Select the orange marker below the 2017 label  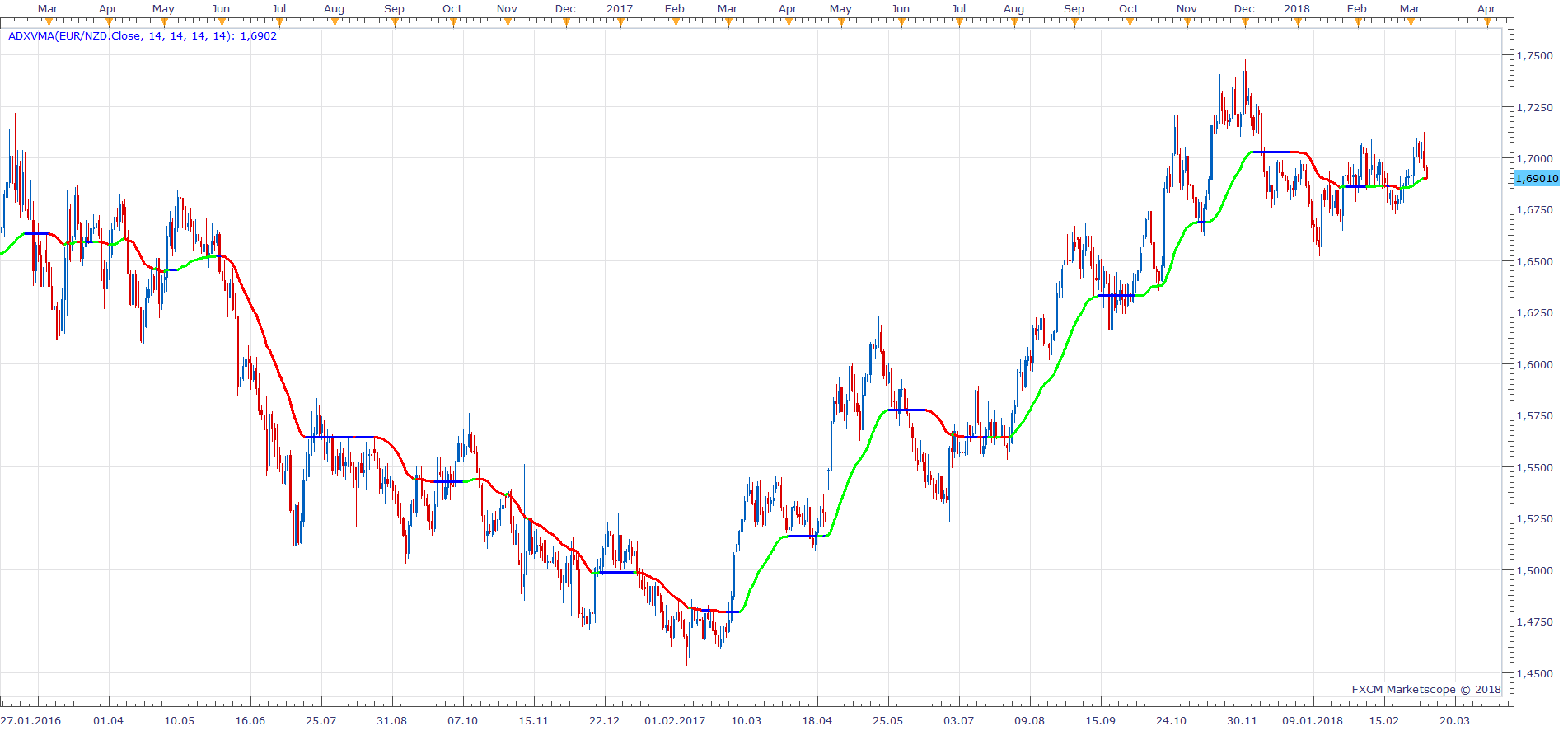(620, 22)
